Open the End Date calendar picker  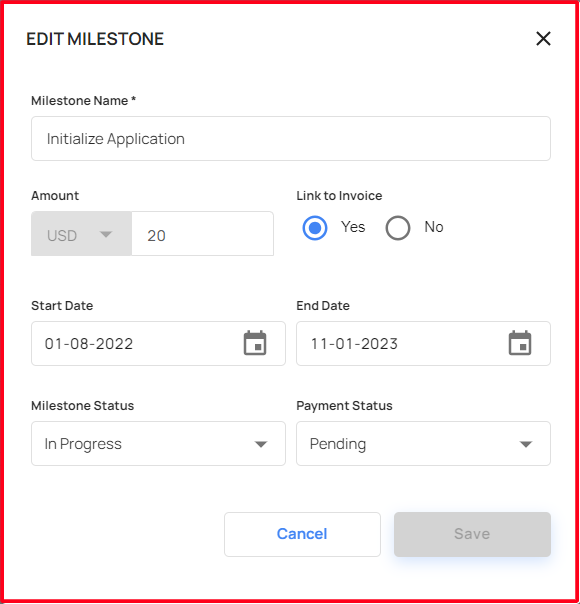tap(520, 343)
